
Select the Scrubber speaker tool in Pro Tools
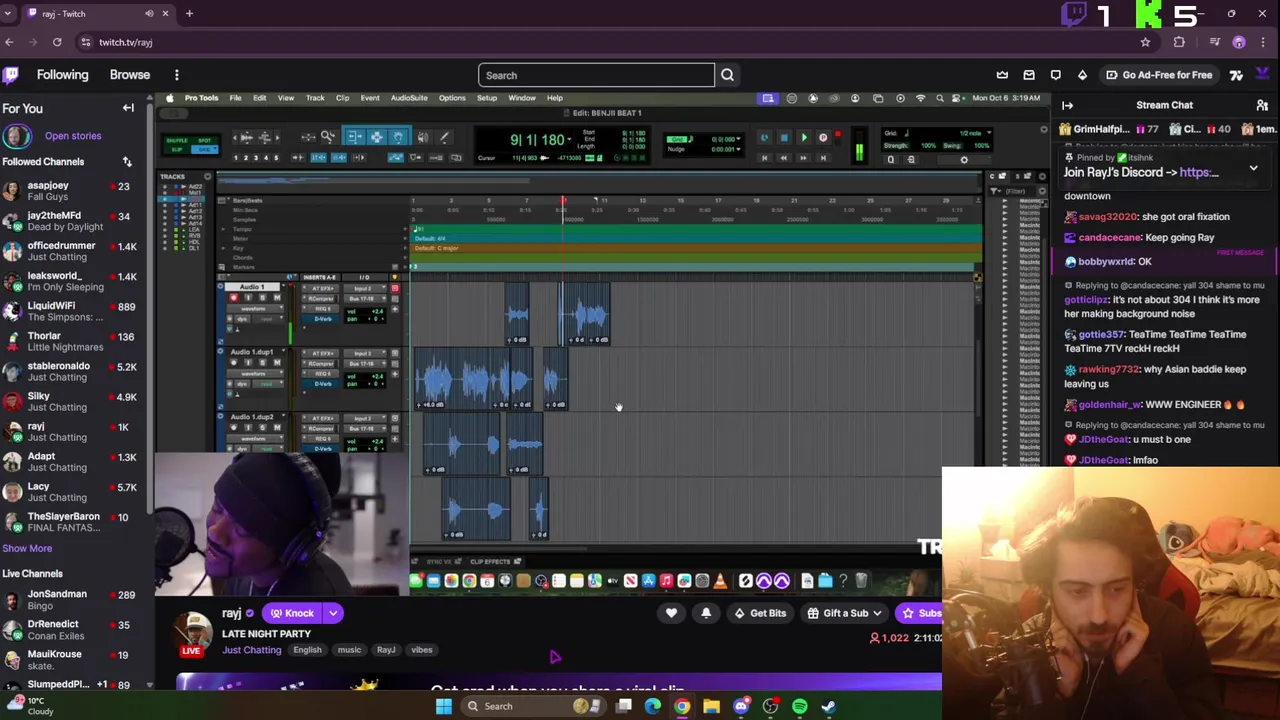(423, 137)
